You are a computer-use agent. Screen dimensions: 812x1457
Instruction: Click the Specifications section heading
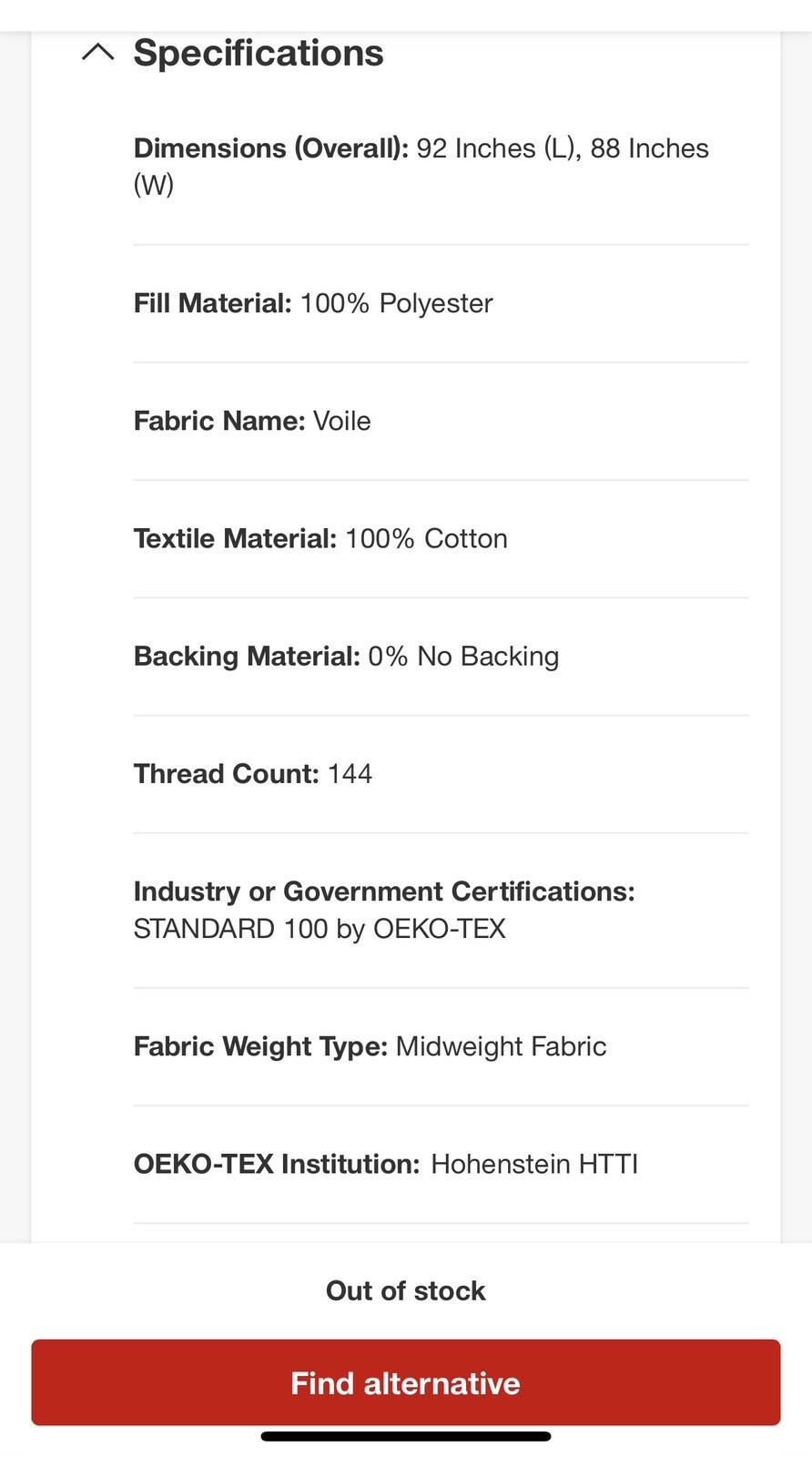259,53
